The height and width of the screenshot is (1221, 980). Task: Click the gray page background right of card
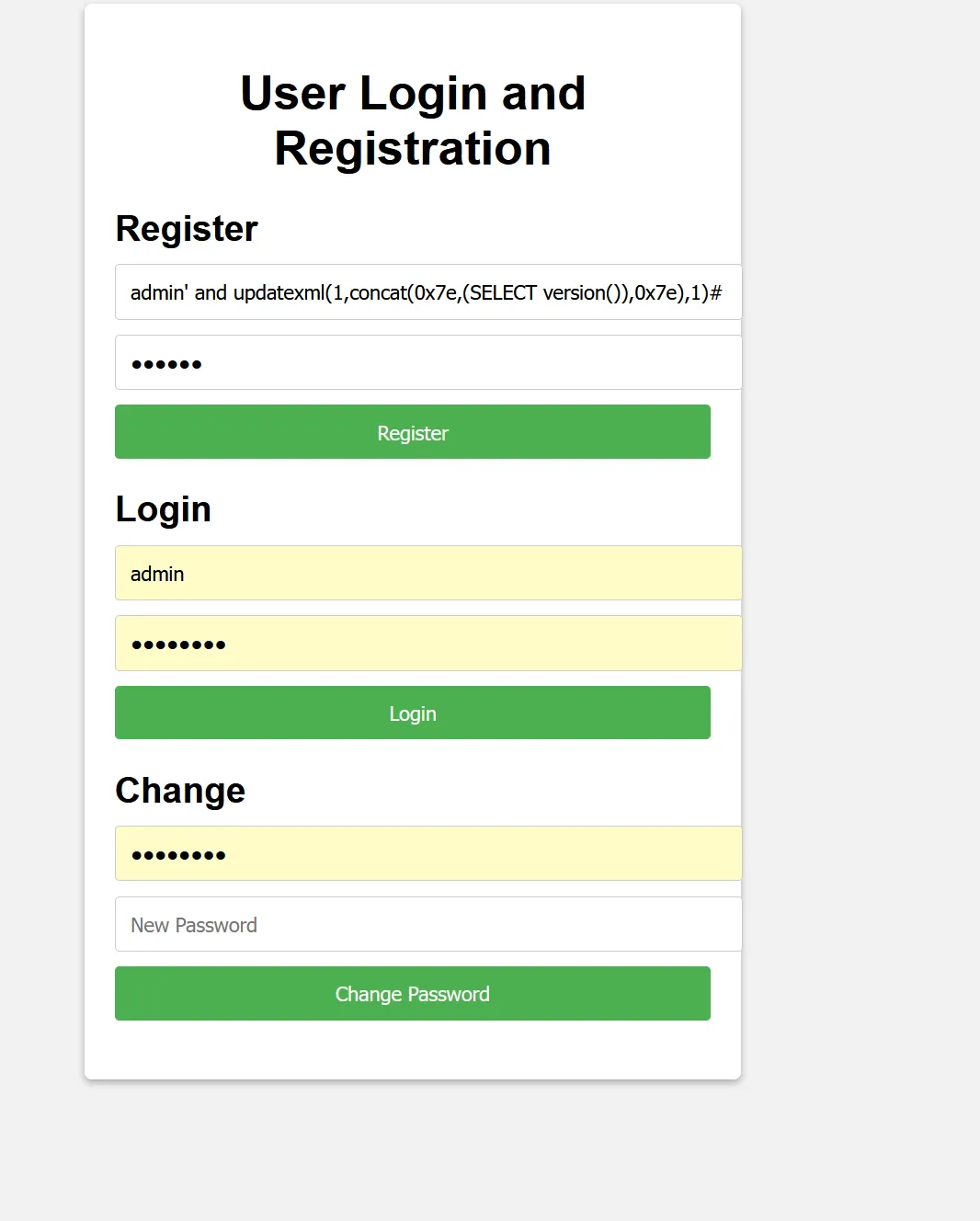click(x=860, y=552)
